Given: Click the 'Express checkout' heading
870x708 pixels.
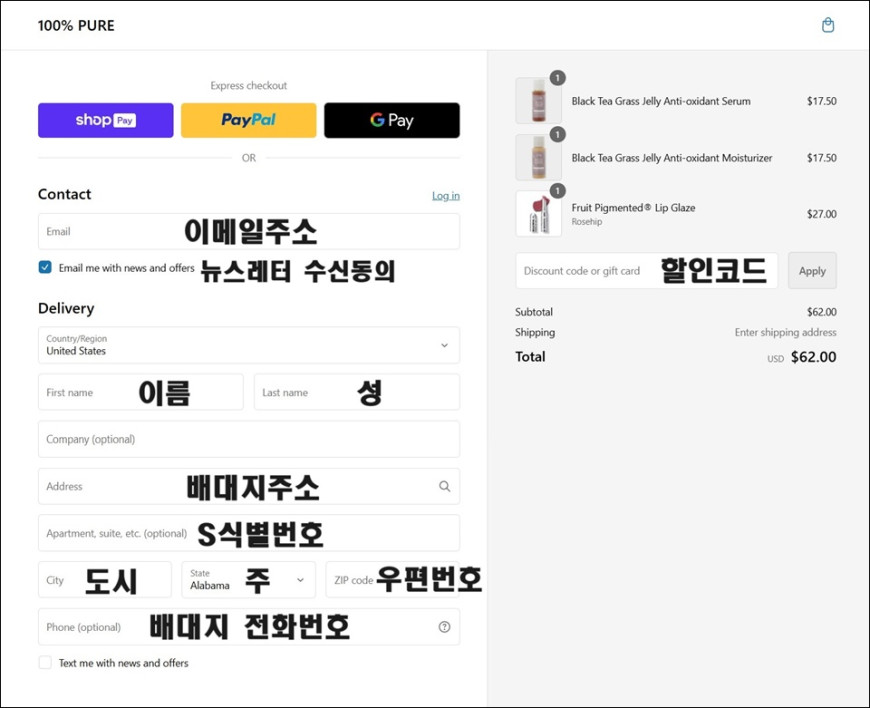Looking at the screenshot, I should click(249, 85).
